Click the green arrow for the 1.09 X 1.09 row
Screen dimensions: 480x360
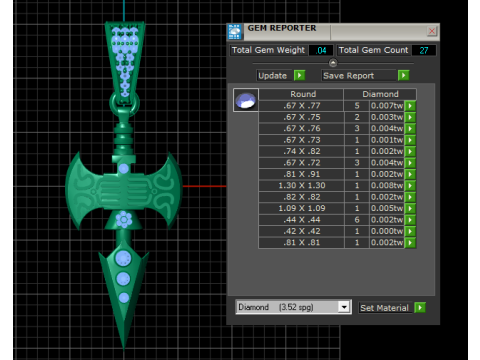click(x=410, y=208)
